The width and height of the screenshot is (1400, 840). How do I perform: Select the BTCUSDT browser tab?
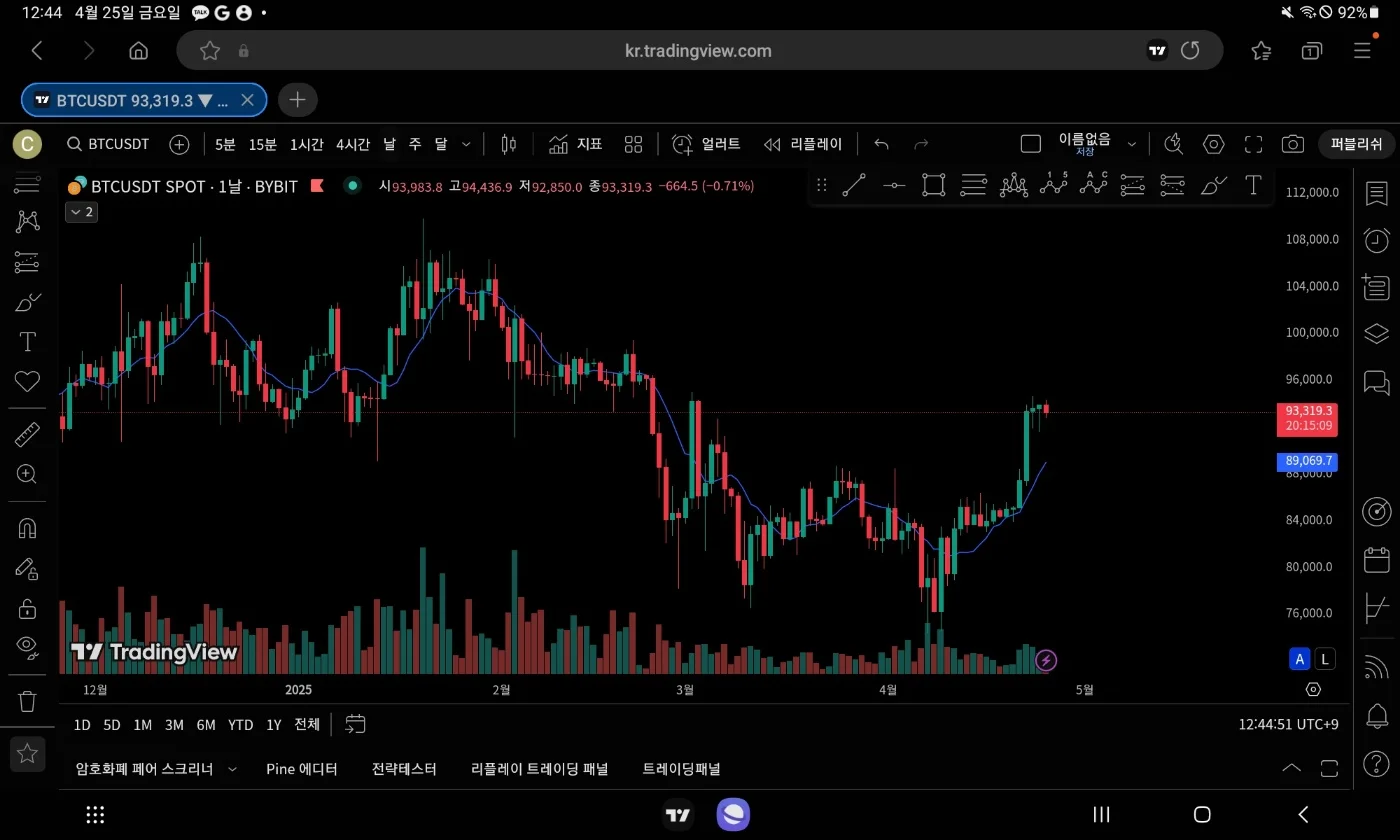[x=144, y=100]
